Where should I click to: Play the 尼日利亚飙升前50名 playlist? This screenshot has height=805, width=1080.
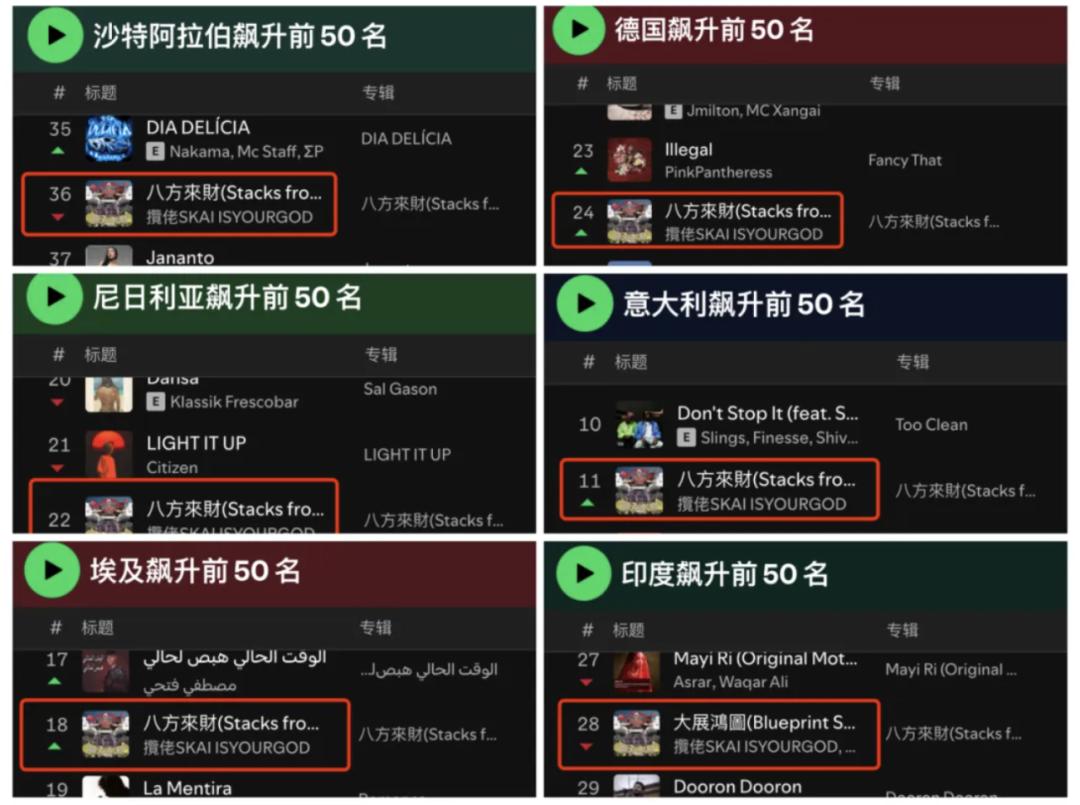(54, 297)
